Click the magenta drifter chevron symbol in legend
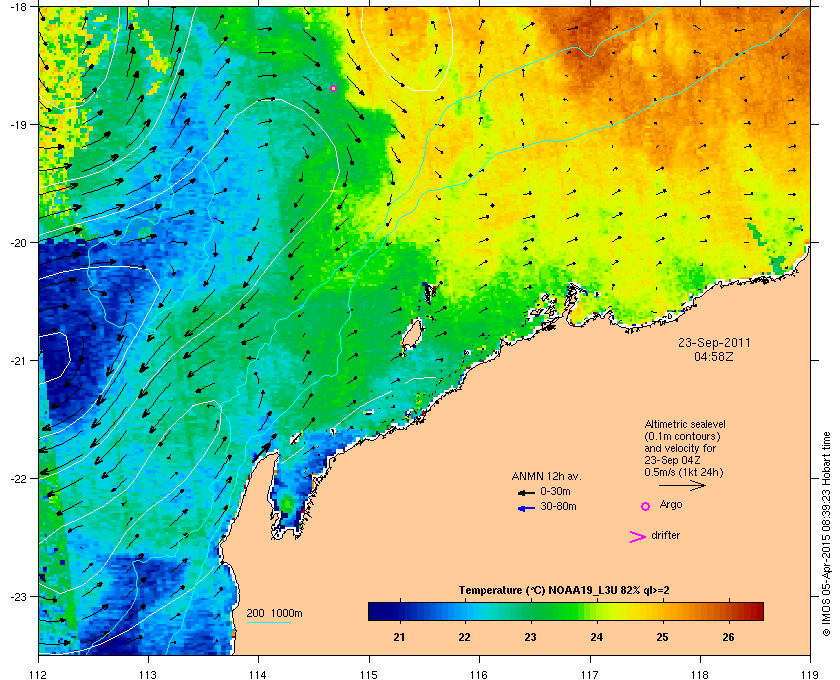This screenshot has width=840, height=680. [637, 537]
